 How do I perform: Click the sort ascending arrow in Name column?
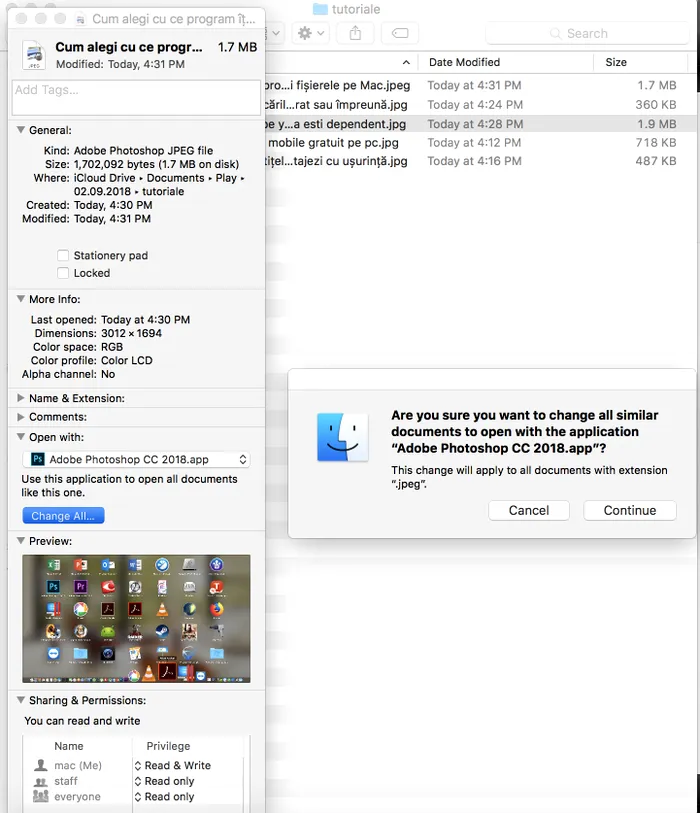406,62
